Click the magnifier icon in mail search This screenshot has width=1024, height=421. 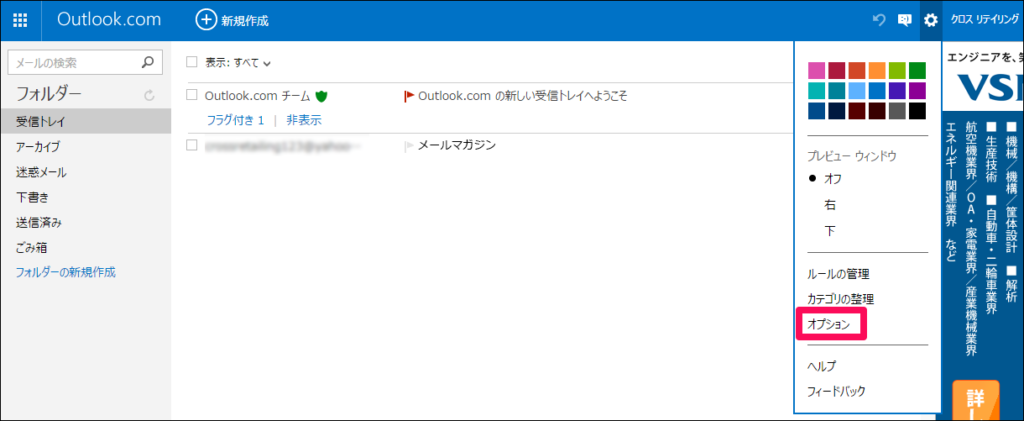tap(148, 62)
